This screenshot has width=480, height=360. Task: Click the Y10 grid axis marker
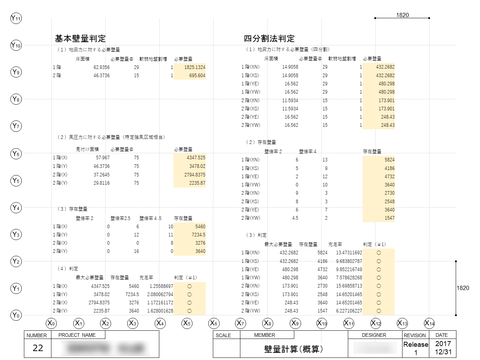[16, 45]
